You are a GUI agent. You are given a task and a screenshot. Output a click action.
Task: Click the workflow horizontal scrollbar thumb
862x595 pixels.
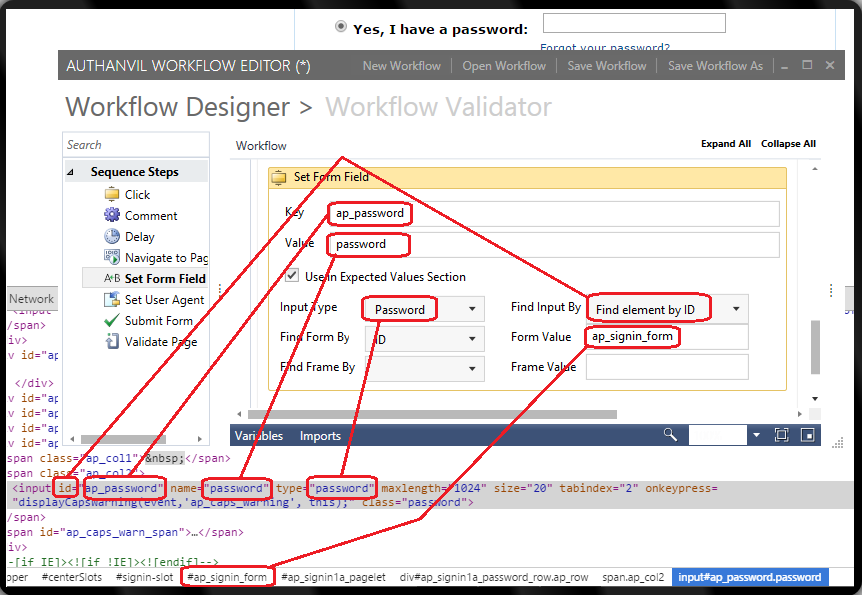[432, 414]
